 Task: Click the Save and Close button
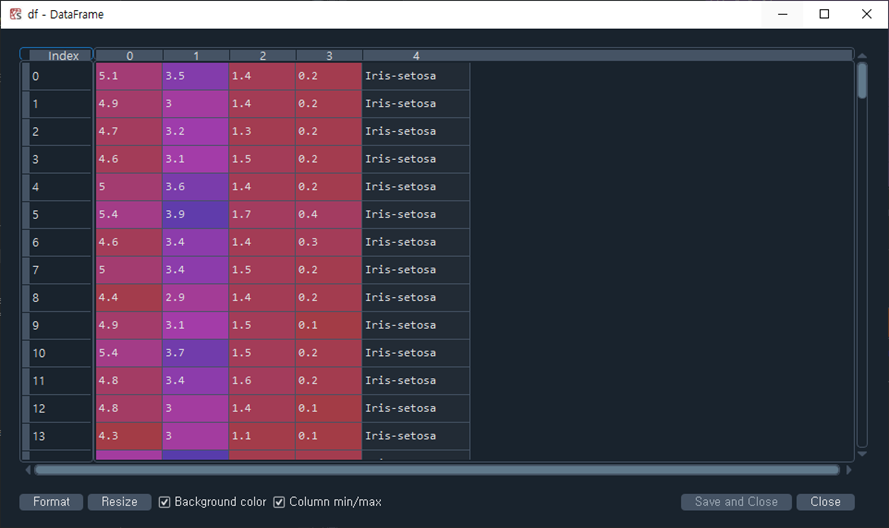click(736, 502)
